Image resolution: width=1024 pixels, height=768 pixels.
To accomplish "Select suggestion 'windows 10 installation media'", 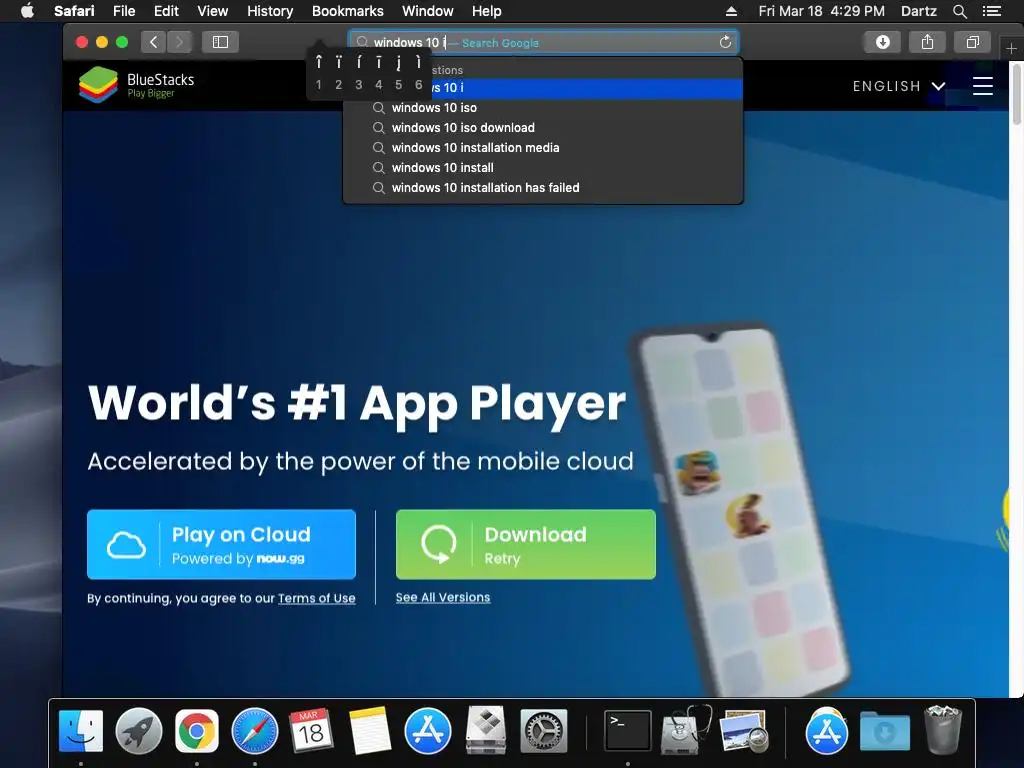I will [x=543, y=148].
